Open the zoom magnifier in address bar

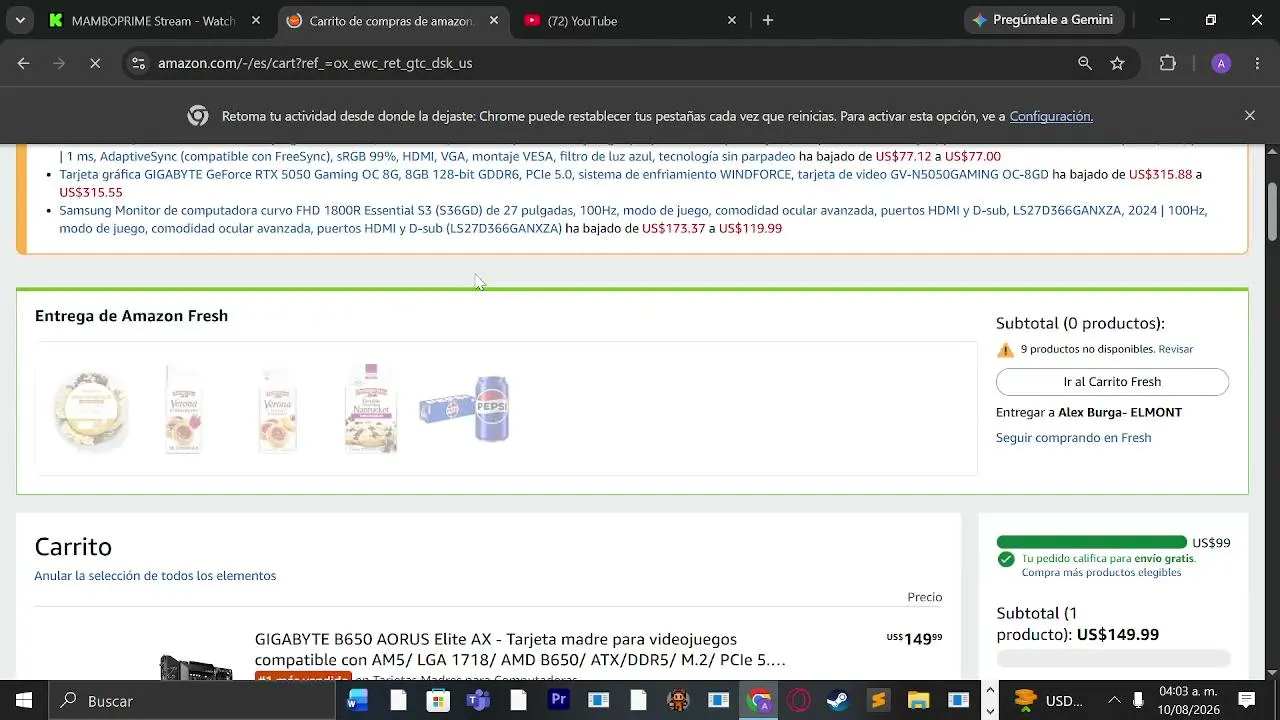[1085, 63]
